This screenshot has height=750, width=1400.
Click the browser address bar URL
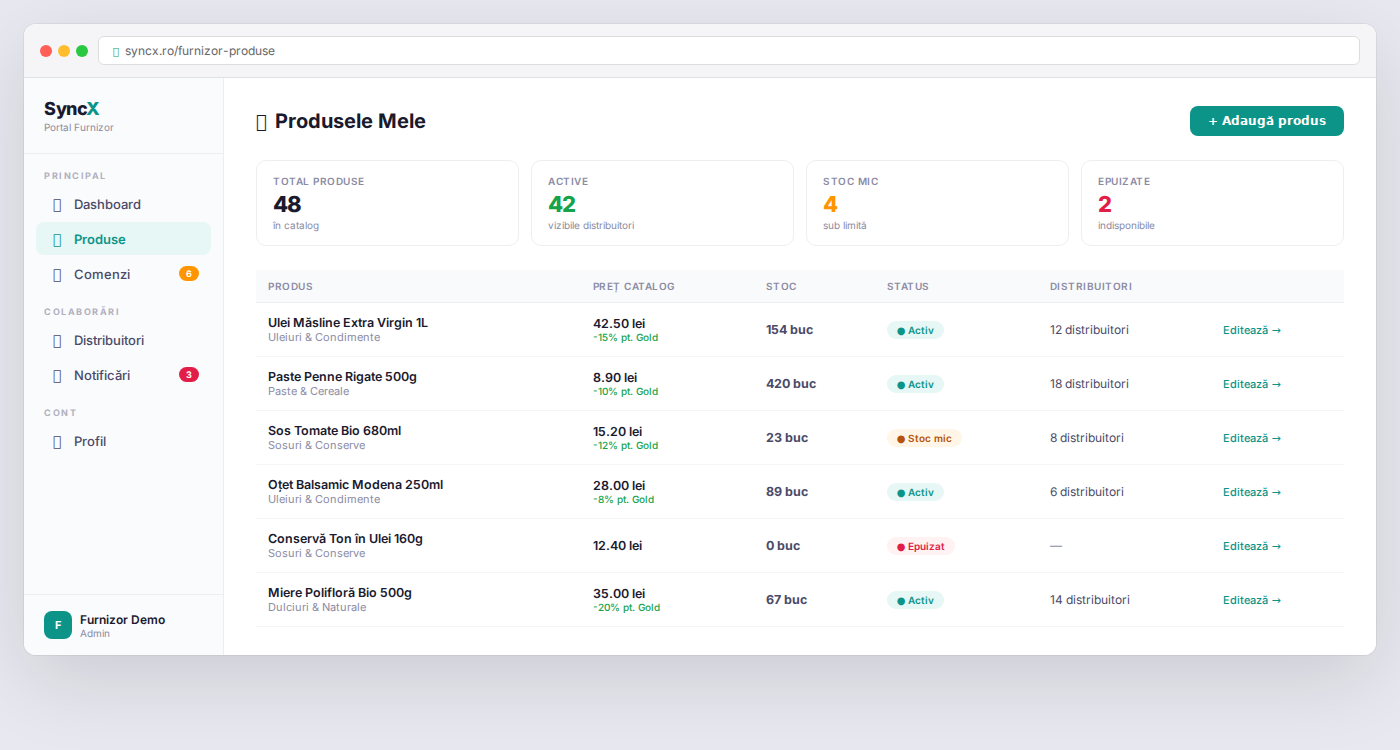pyautogui.click(x=200, y=51)
